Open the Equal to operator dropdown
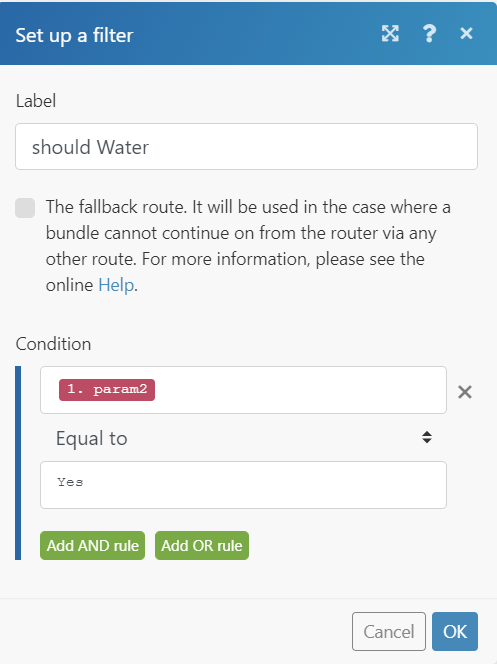Viewport: 497px width, 664px height. coord(243,438)
